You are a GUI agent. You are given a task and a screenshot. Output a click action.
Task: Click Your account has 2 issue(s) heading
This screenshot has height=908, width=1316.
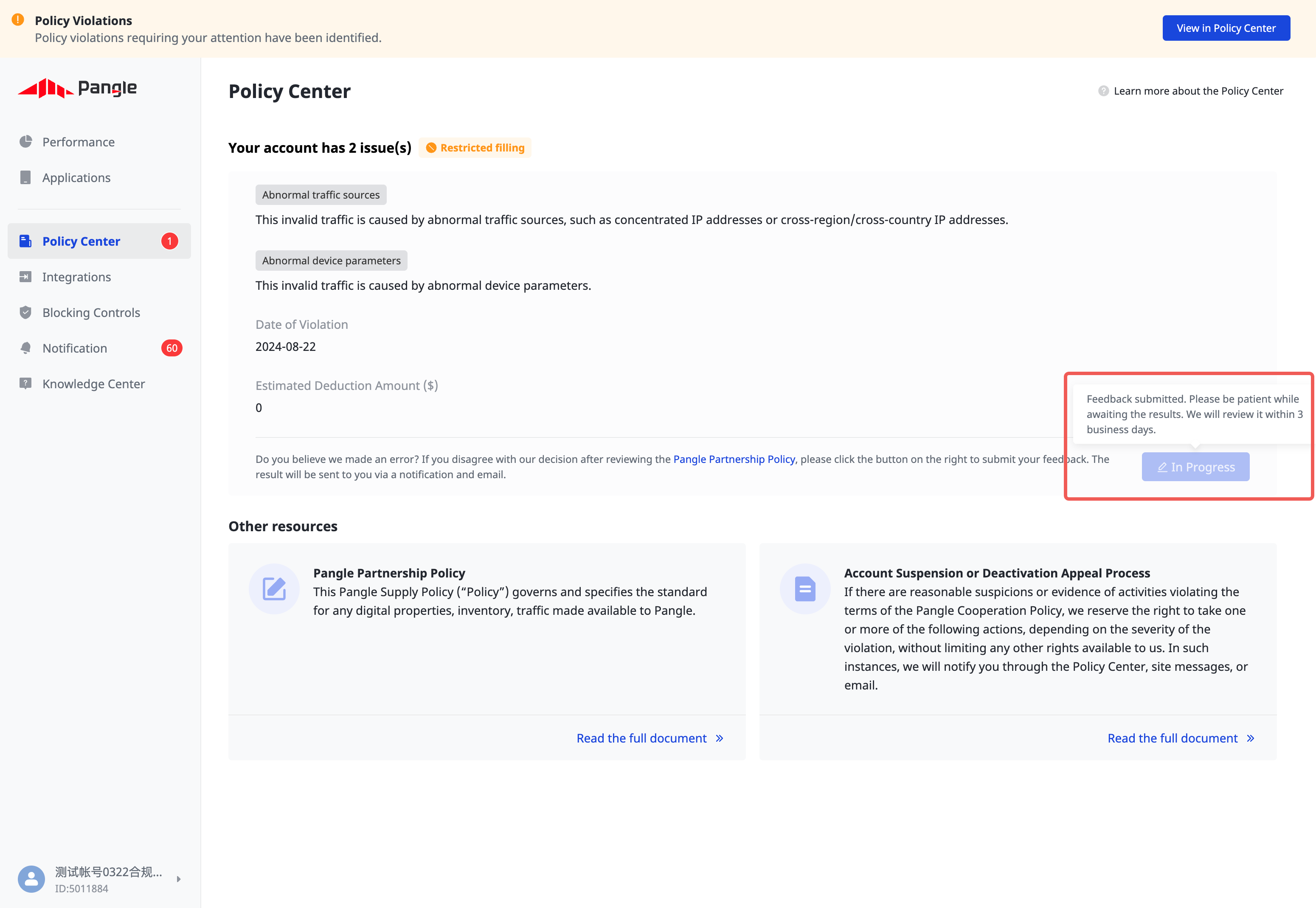[x=320, y=148]
